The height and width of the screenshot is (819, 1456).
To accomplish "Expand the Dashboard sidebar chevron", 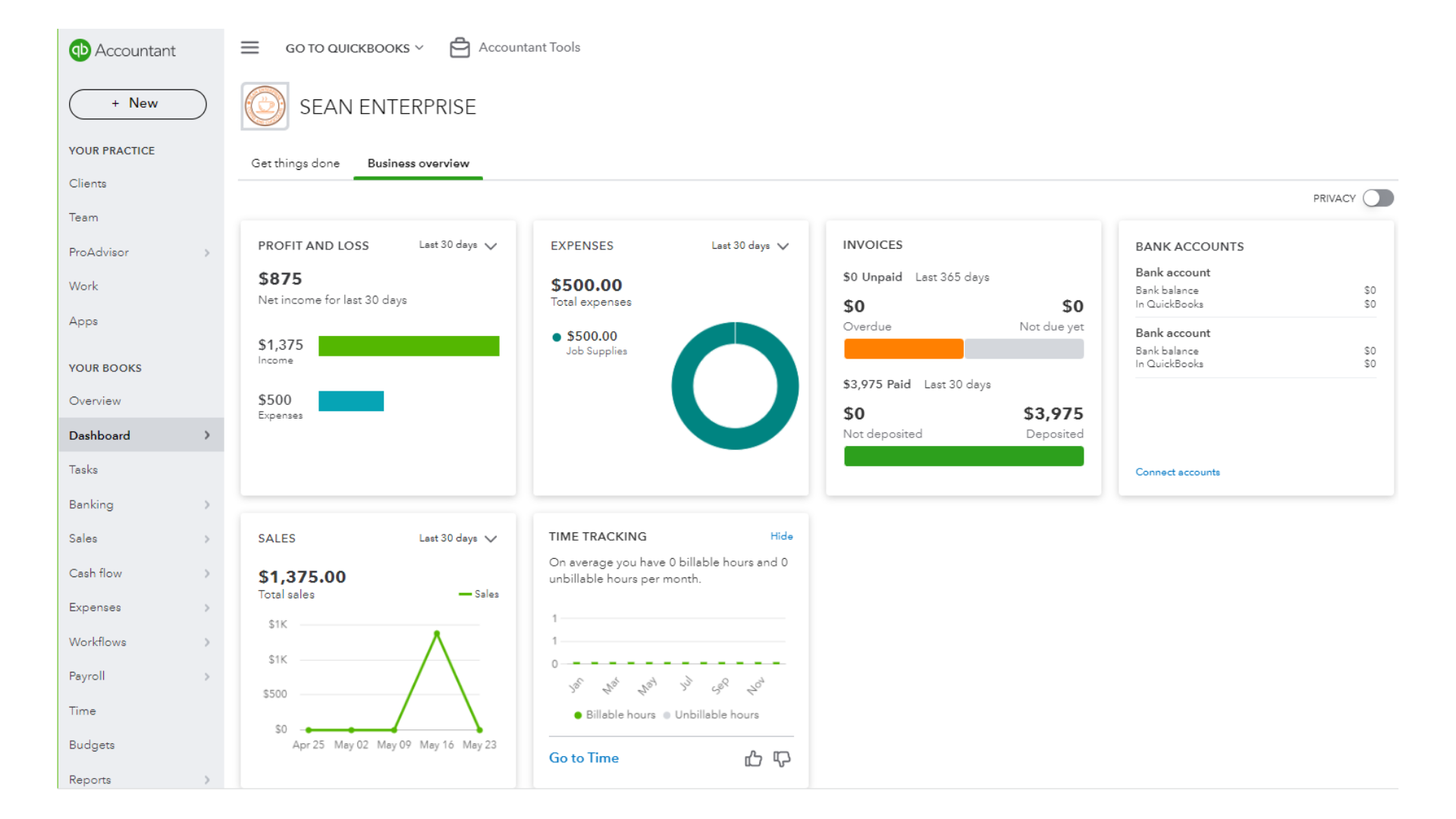I will tap(207, 435).
